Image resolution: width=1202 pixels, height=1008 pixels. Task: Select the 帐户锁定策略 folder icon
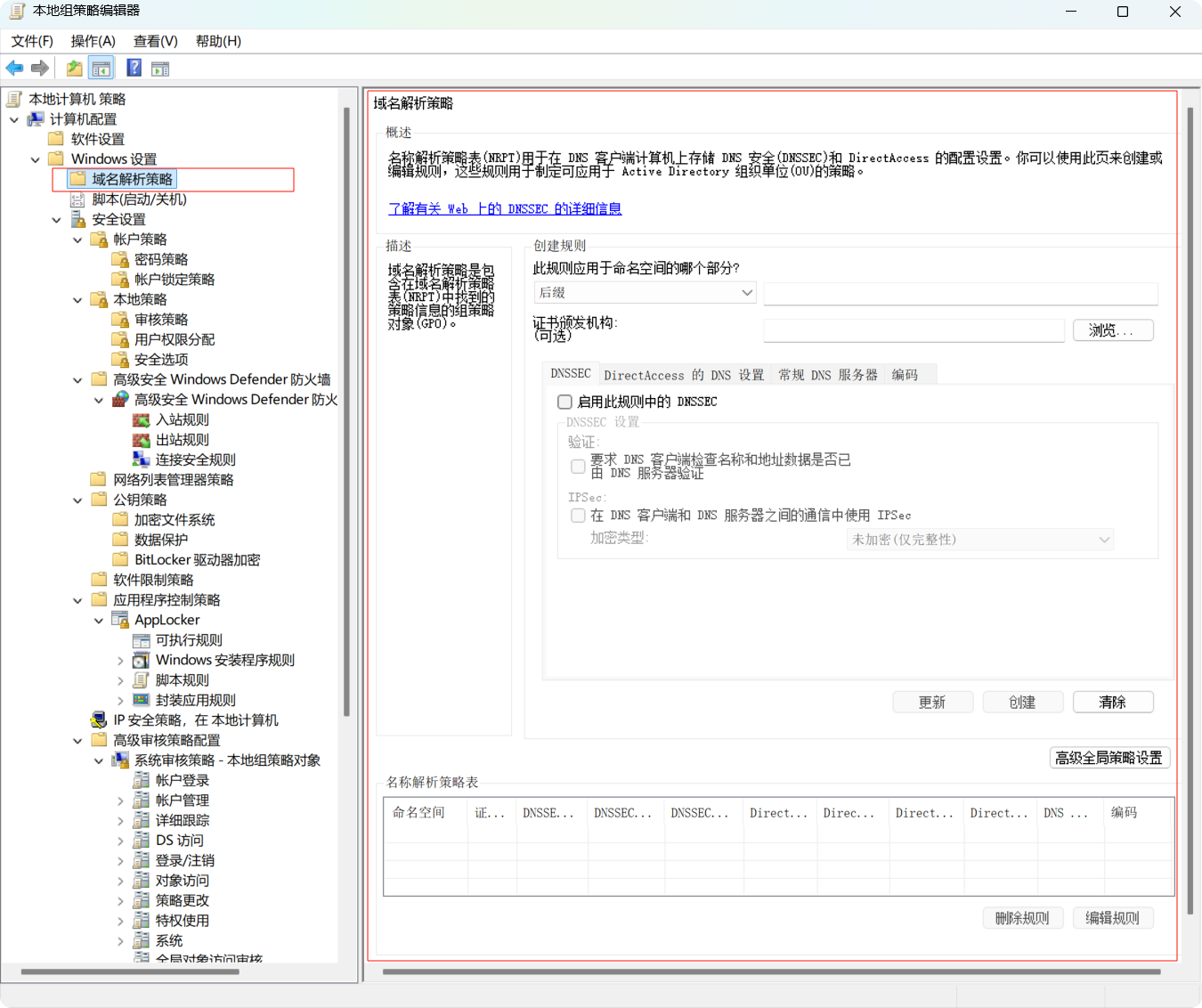120,280
